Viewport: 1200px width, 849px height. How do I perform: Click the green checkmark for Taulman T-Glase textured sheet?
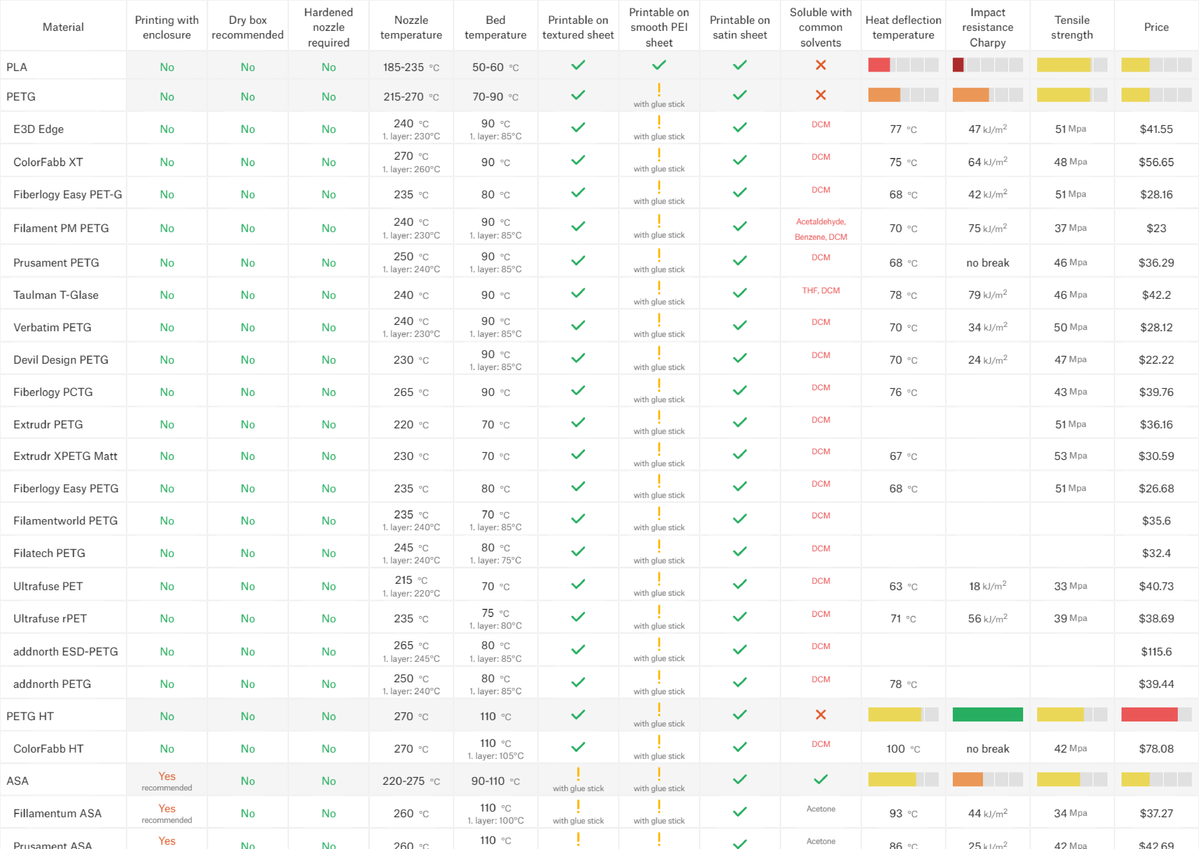click(578, 293)
